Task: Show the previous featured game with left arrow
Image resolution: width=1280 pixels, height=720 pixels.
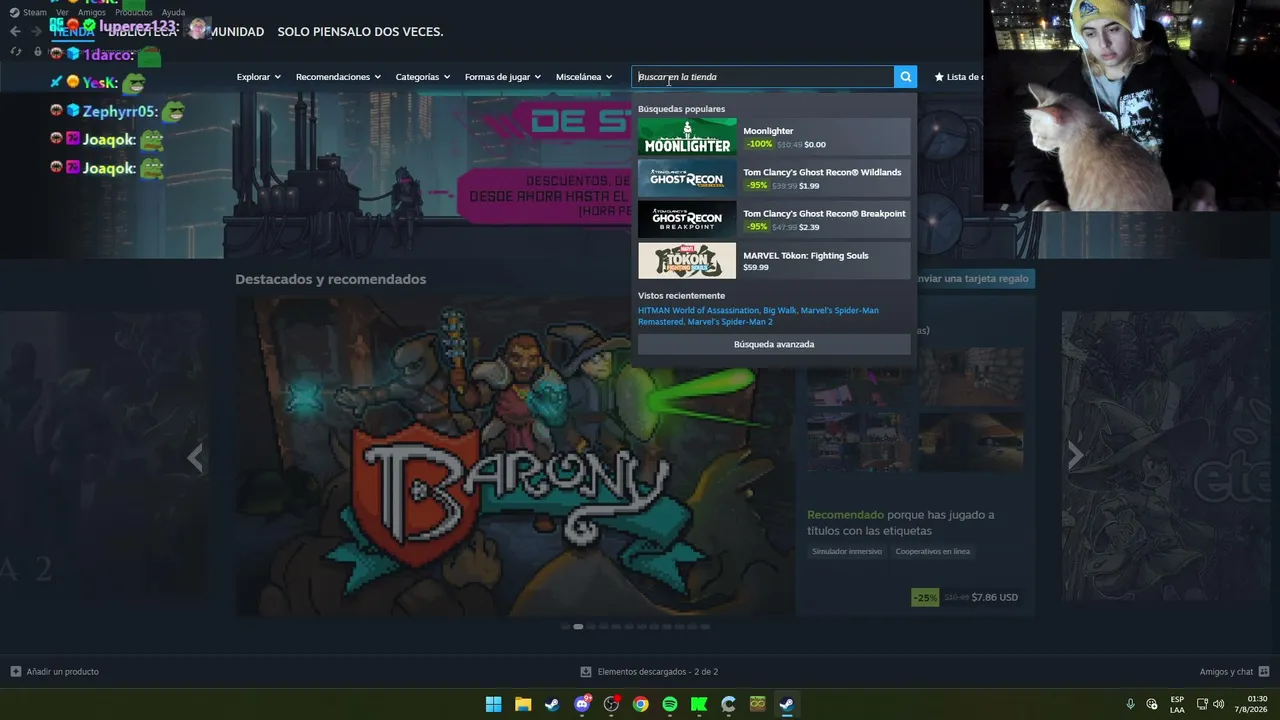Action: pyautogui.click(x=195, y=458)
